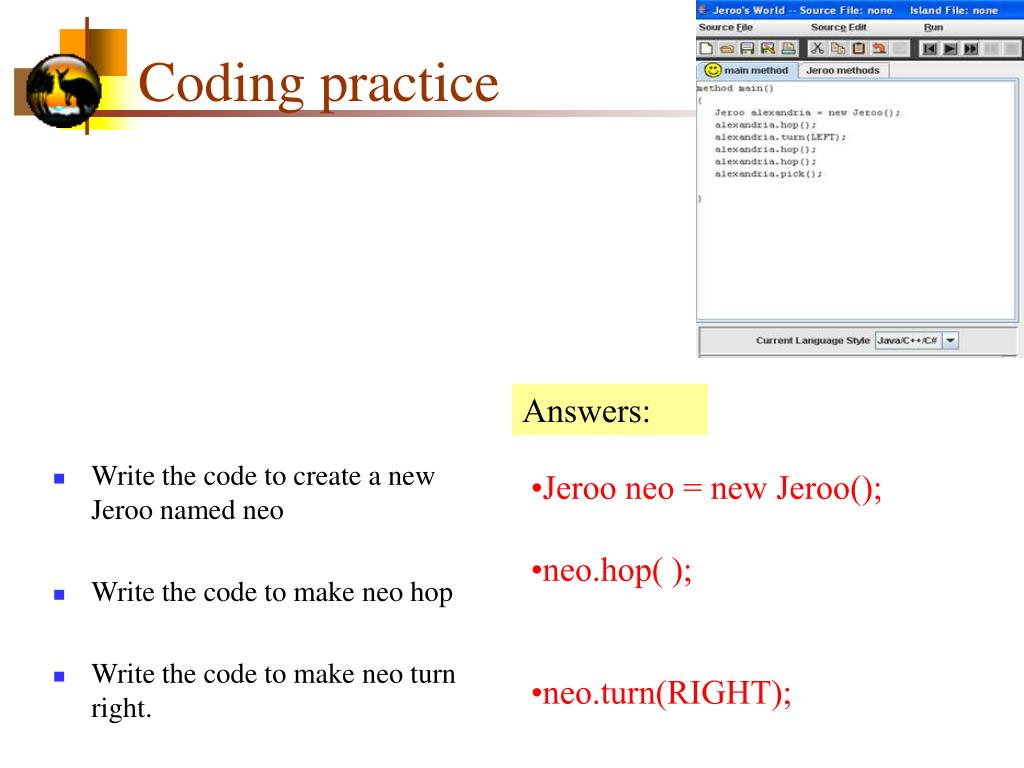1024x768 pixels.
Task: Click the Save As toolbar icon
Action: (768, 48)
